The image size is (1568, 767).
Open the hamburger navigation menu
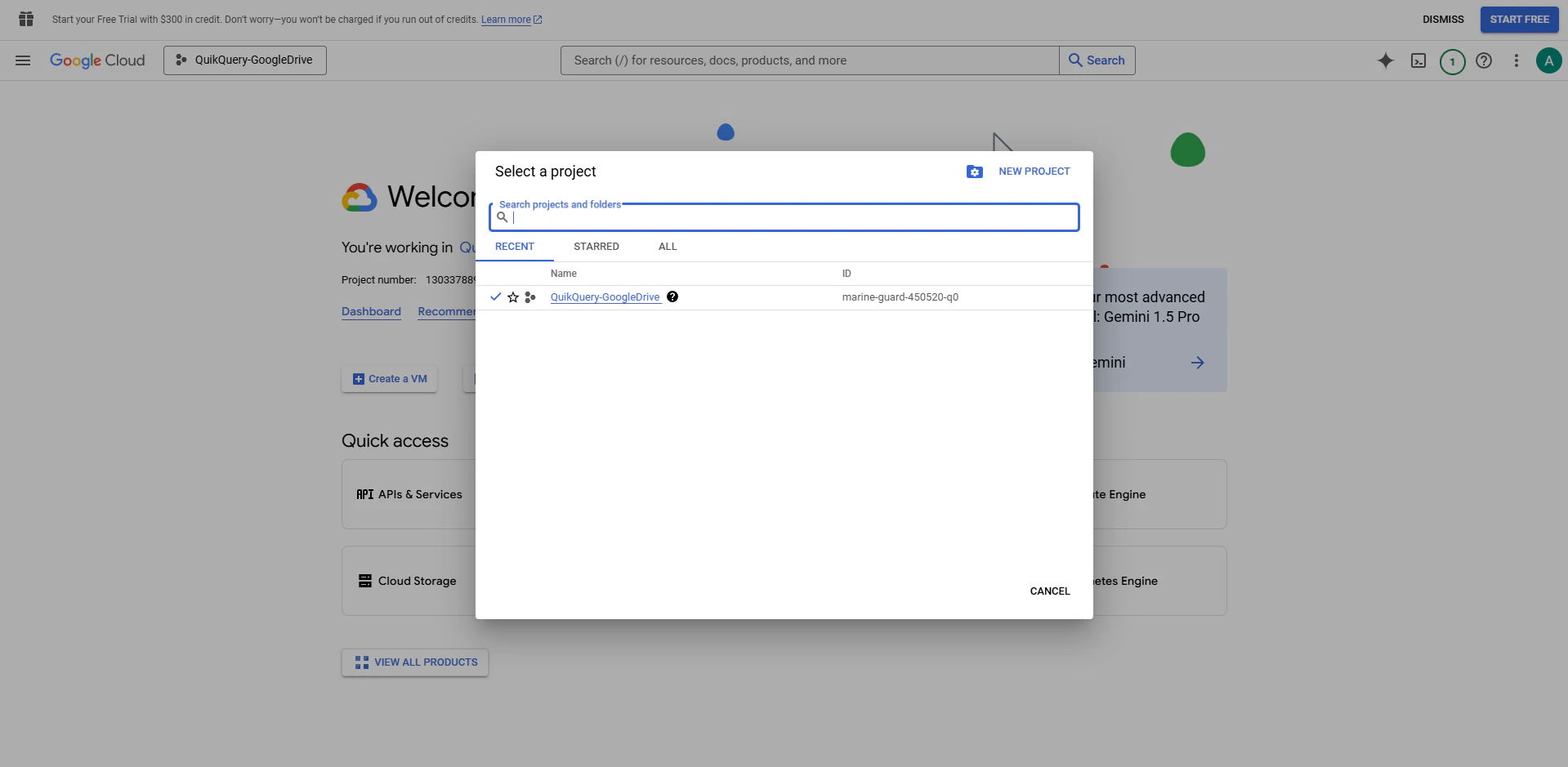coord(23,60)
